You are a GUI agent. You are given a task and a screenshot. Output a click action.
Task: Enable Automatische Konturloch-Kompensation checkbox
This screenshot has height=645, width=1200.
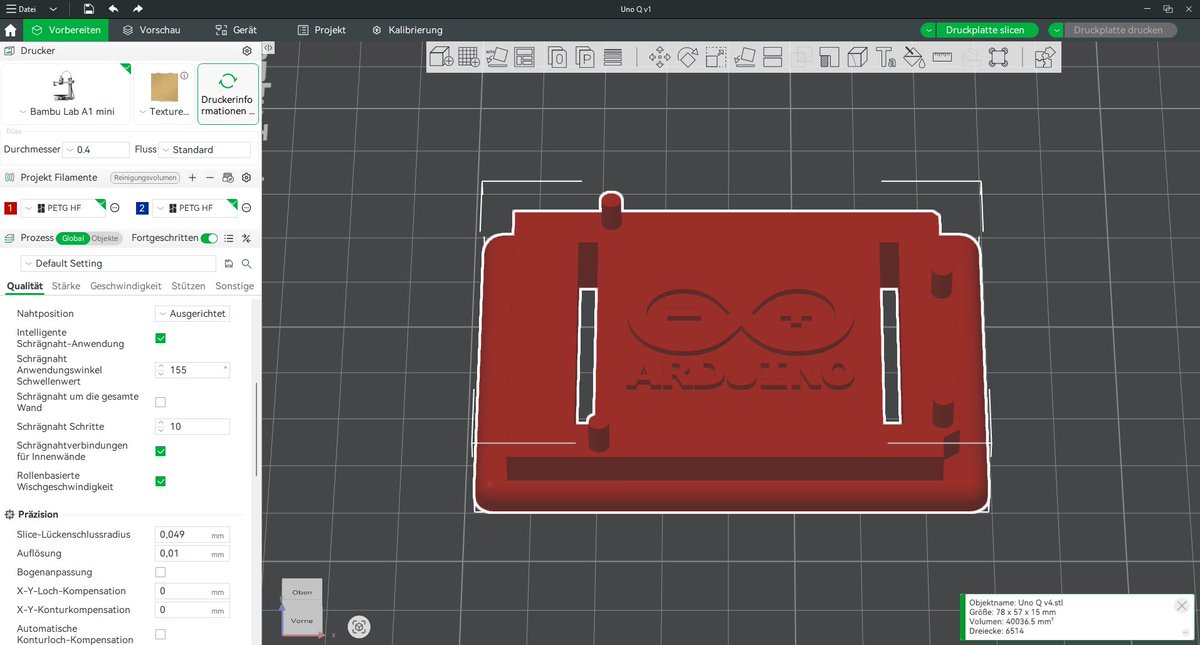point(160,634)
